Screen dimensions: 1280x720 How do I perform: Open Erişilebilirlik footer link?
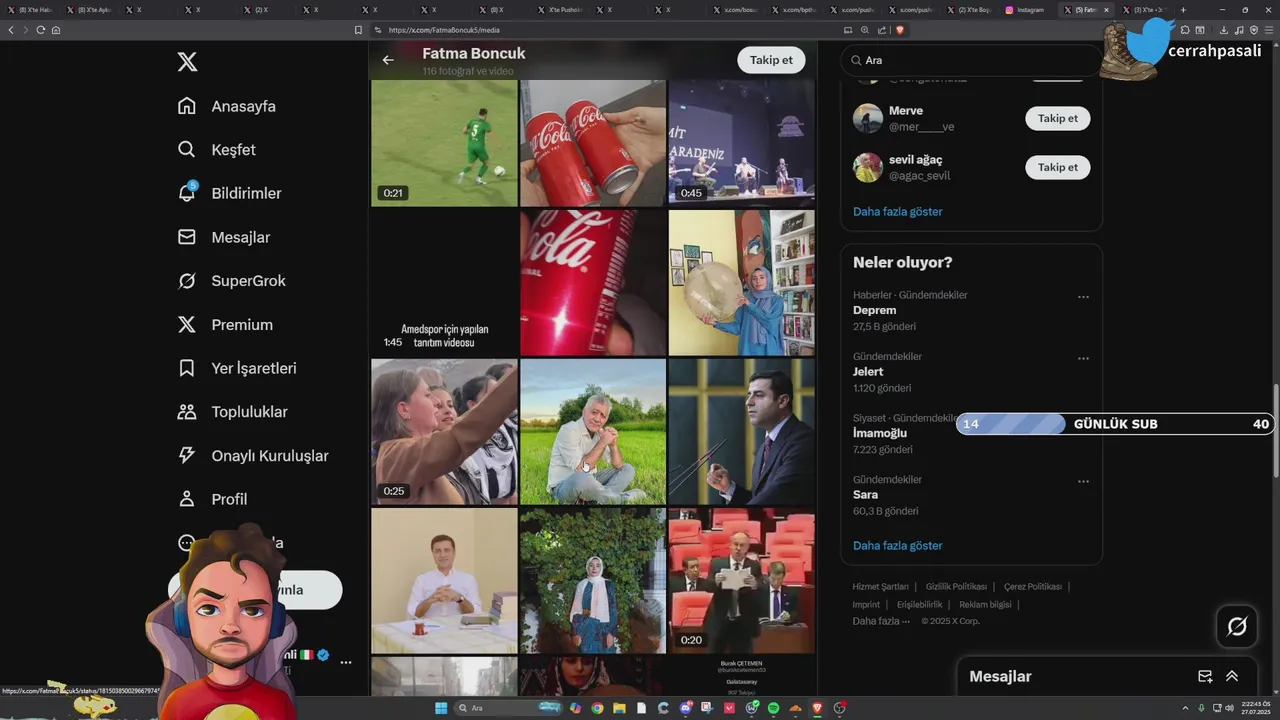coord(919,605)
